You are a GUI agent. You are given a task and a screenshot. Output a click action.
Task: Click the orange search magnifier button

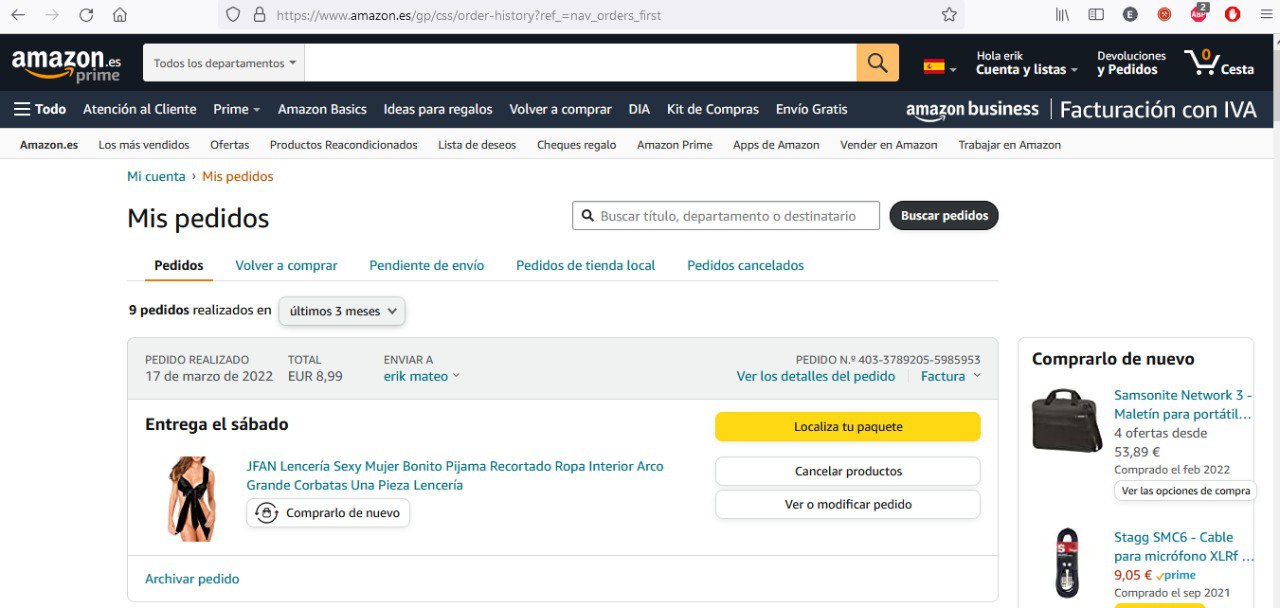click(877, 63)
